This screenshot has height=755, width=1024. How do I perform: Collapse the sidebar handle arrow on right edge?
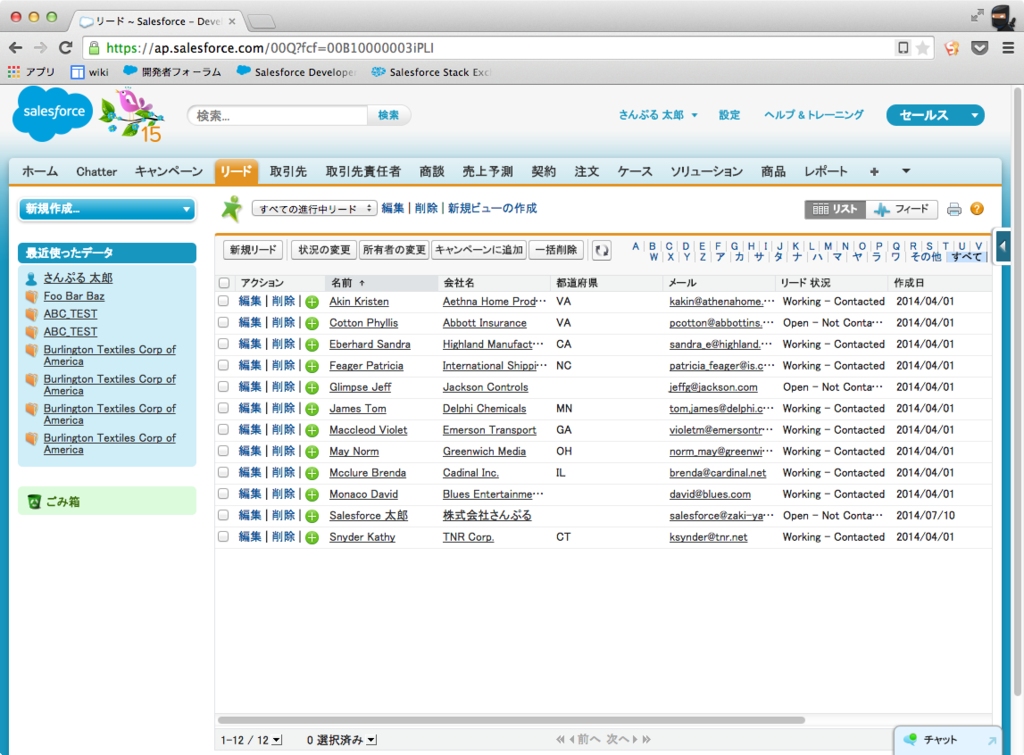click(1003, 247)
